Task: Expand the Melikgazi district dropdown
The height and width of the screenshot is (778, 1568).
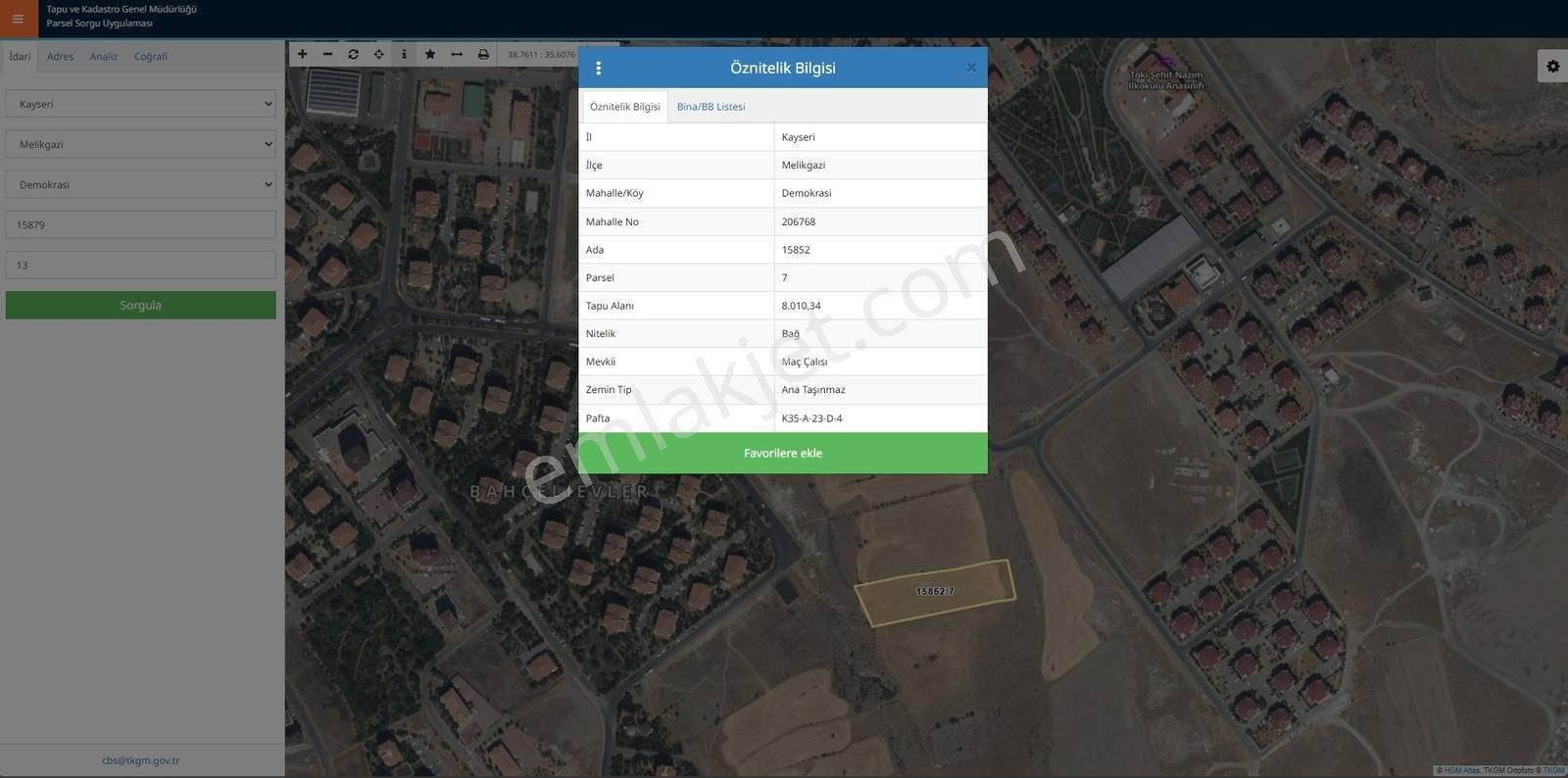Action: [141, 144]
